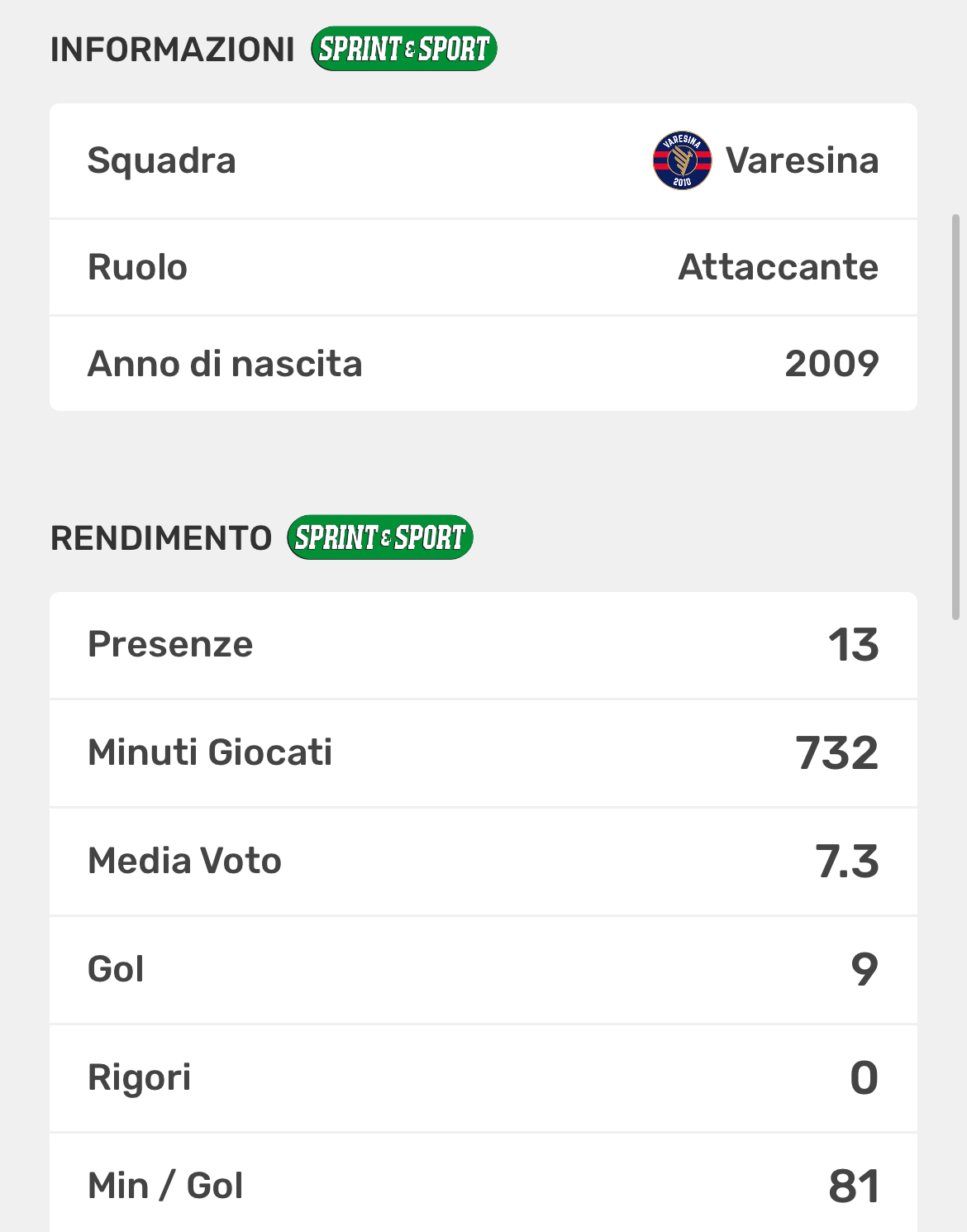Tap the Sprint & Sport logo beside Rendimento
The image size is (967, 1232).
tap(380, 537)
